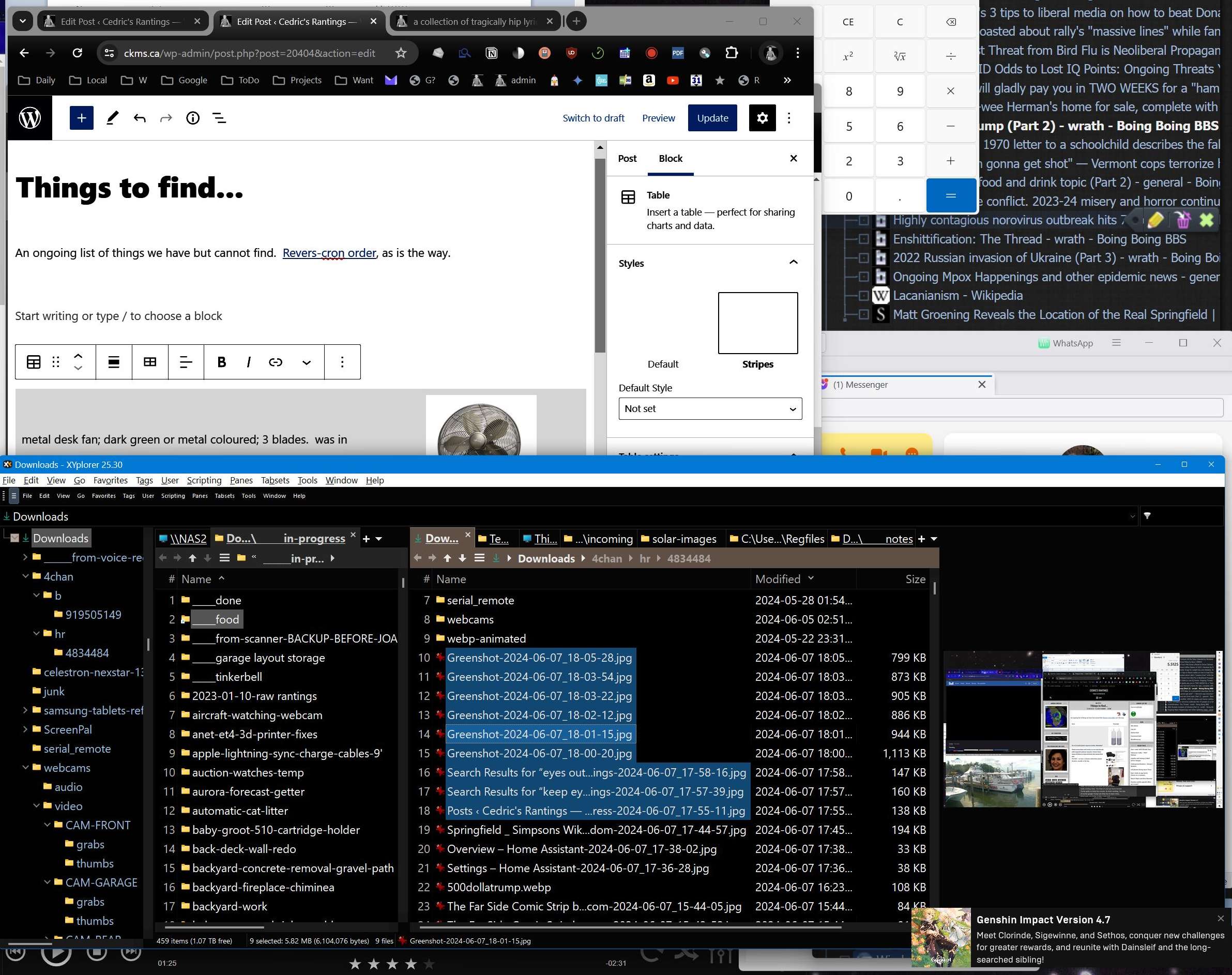Click the Switch to draft link
The image size is (1232, 975).
pos(593,118)
